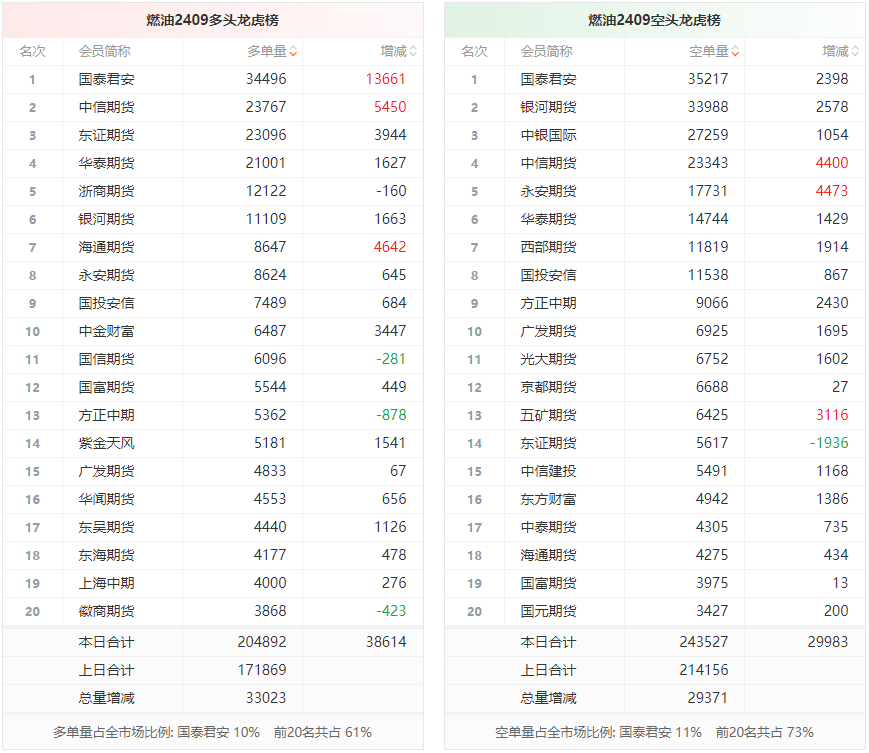Select 中金财富 row
The width and height of the screenshot is (869, 753).
click(213, 331)
